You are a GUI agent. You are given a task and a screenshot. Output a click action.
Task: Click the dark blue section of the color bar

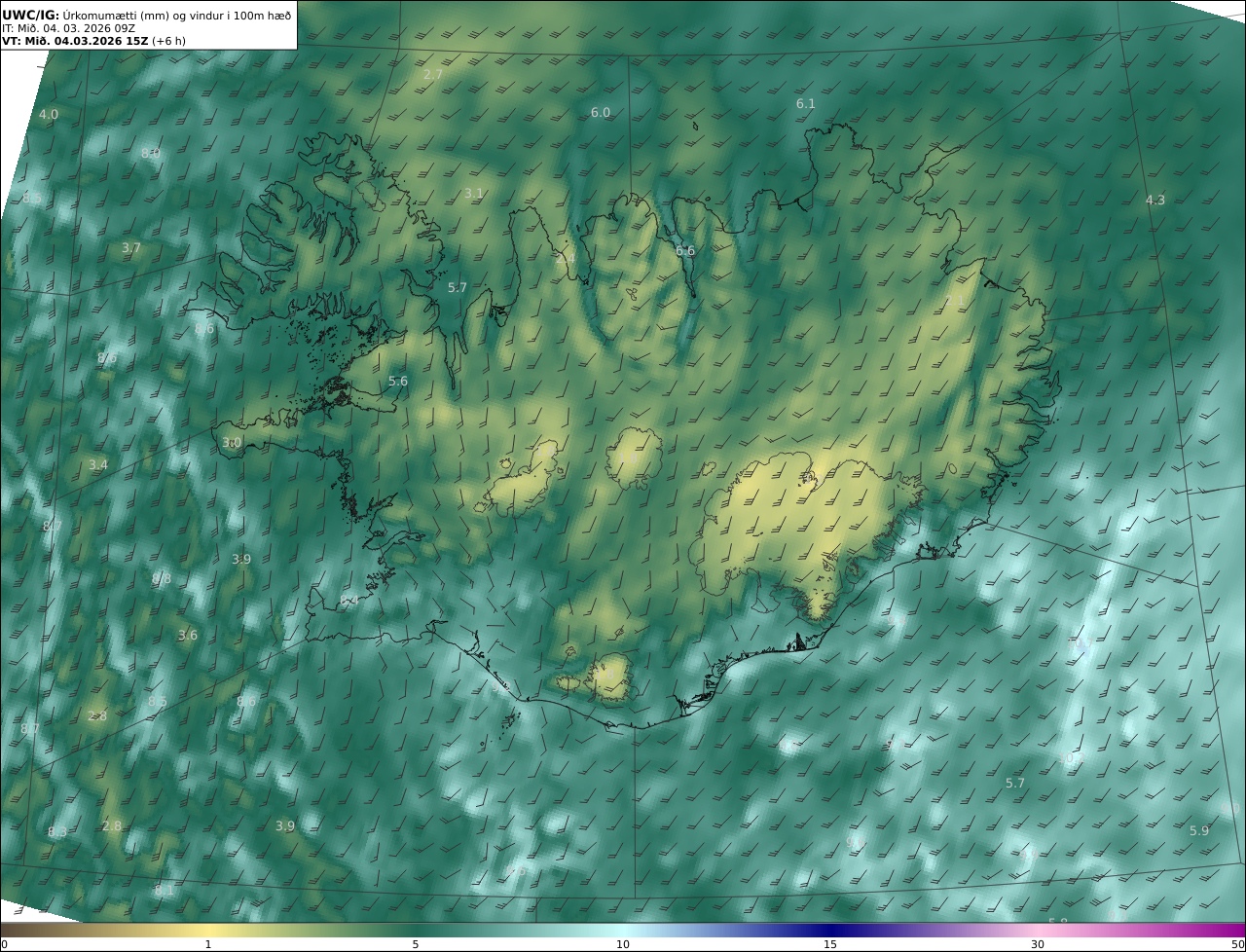coord(830,930)
